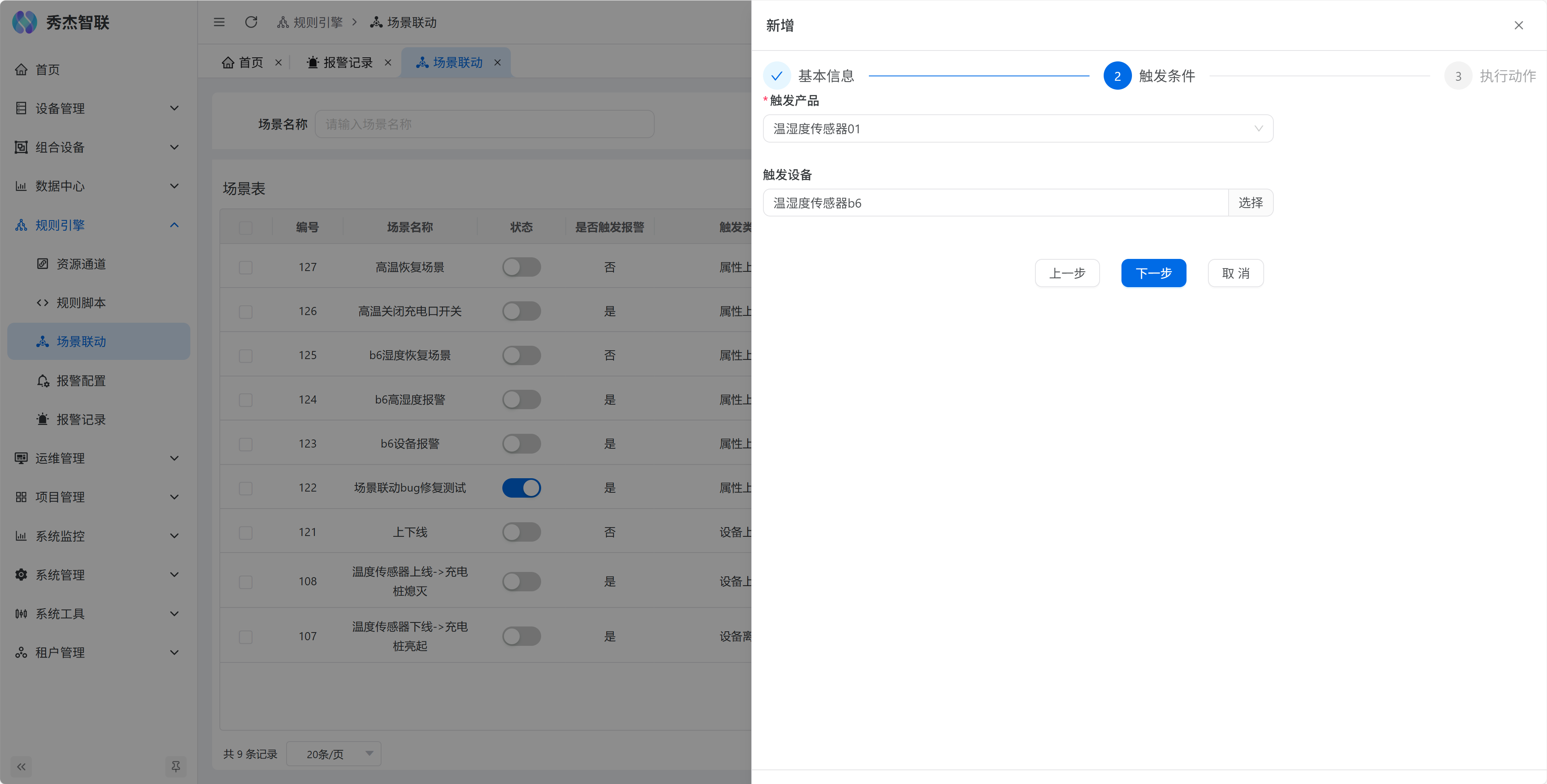Image resolution: width=1547 pixels, height=784 pixels.
Task: Check the checkbox for row 126
Action: (x=246, y=311)
